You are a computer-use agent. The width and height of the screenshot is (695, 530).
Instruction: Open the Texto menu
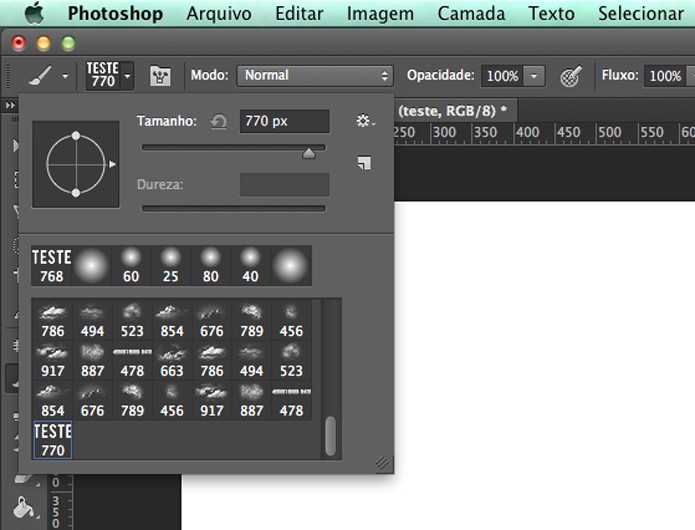point(551,14)
